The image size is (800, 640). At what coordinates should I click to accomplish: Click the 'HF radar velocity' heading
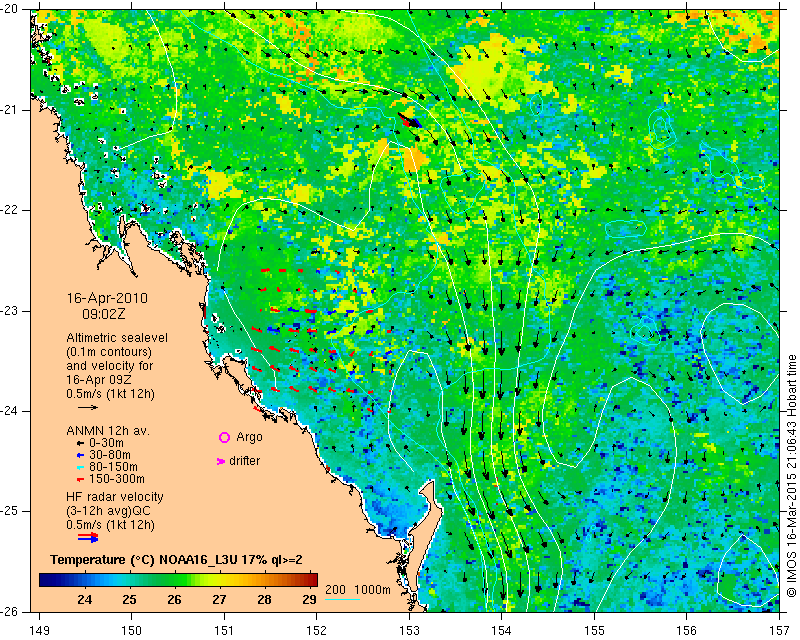[115, 497]
